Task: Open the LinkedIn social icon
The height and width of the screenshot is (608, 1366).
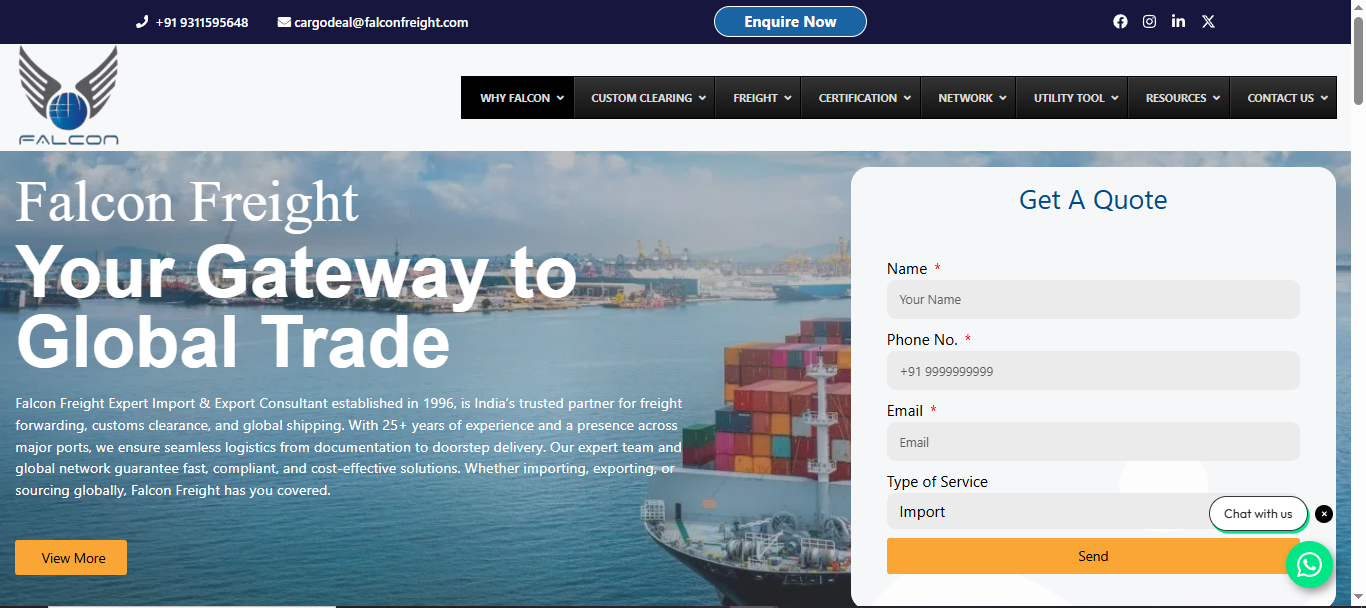Action: pos(1179,21)
